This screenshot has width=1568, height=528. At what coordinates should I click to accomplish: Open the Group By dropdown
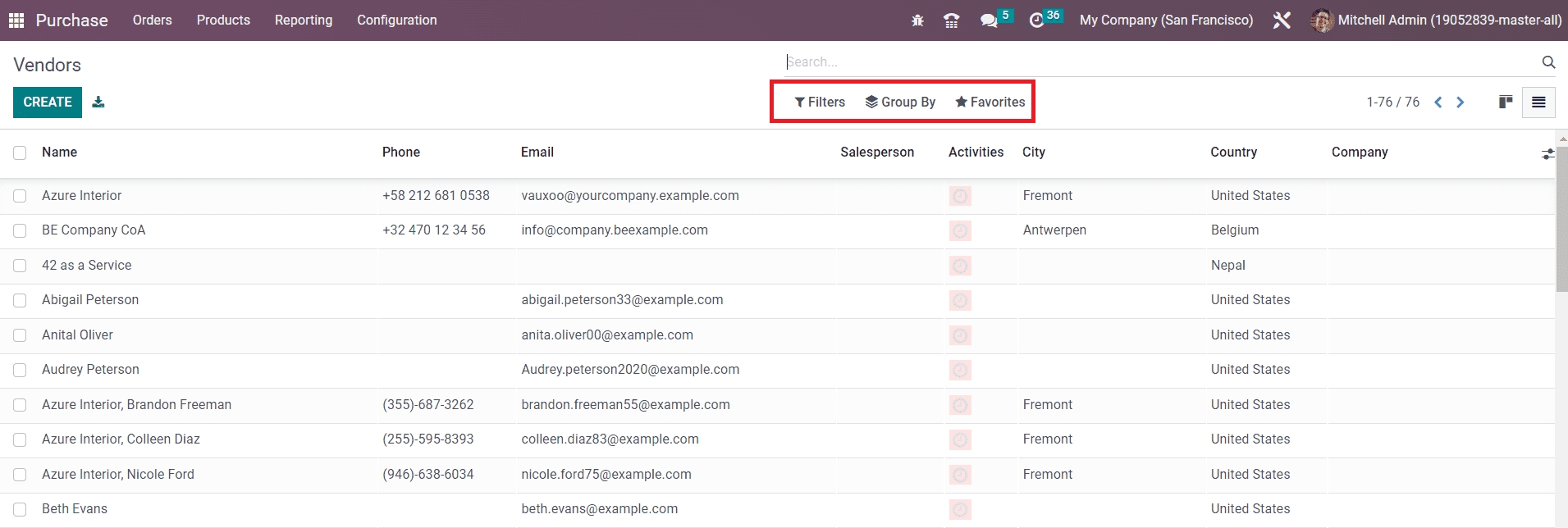tap(900, 102)
